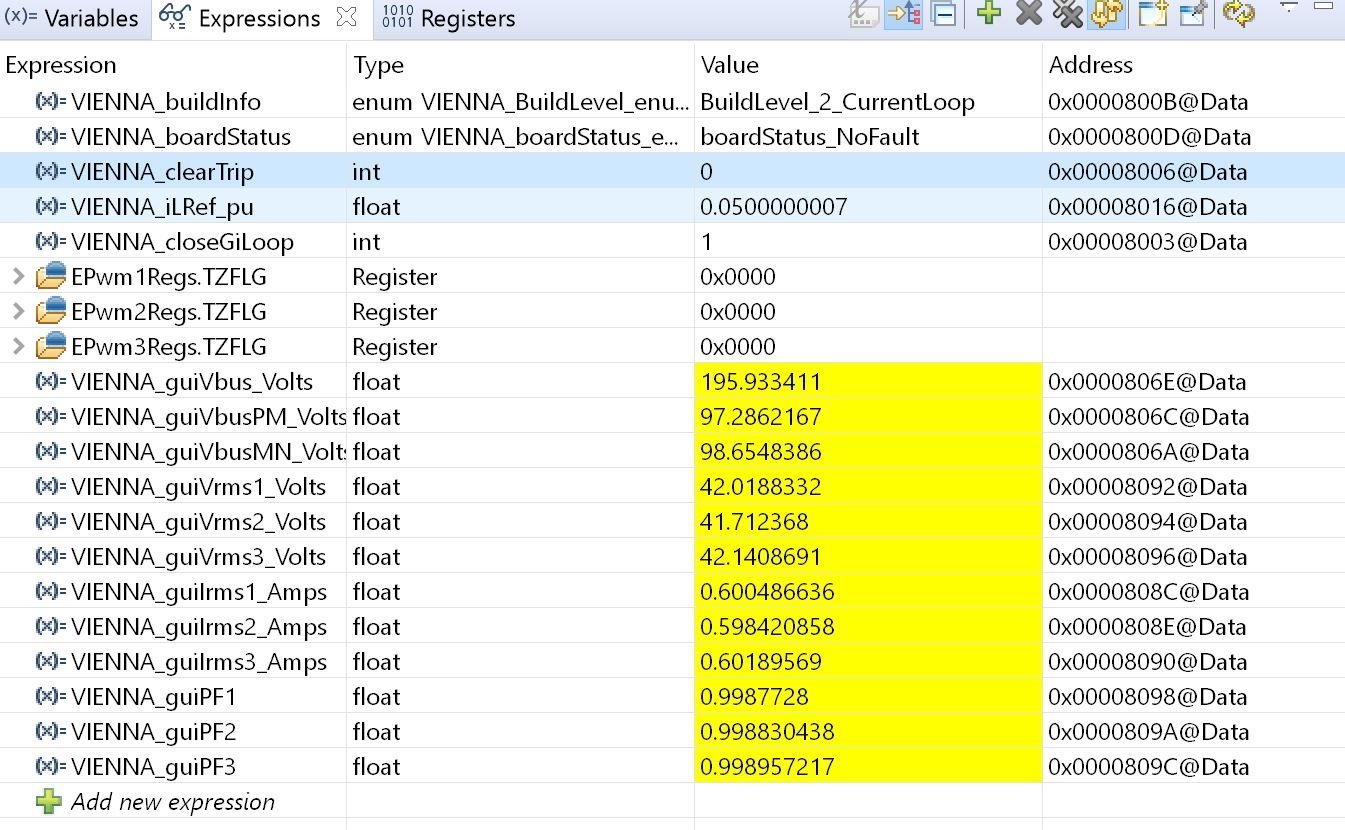Click the Add new expression text
This screenshot has width=1345, height=830.
[173, 802]
